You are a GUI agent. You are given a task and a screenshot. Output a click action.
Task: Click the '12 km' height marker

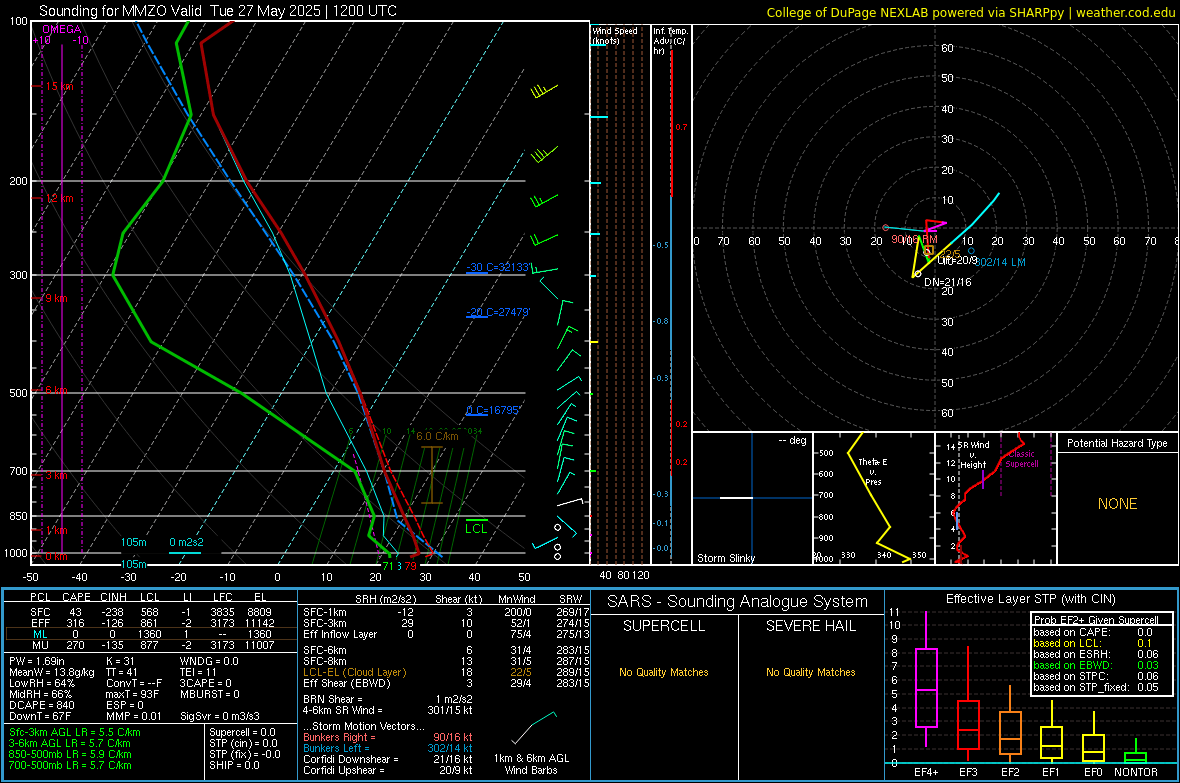[59, 199]
